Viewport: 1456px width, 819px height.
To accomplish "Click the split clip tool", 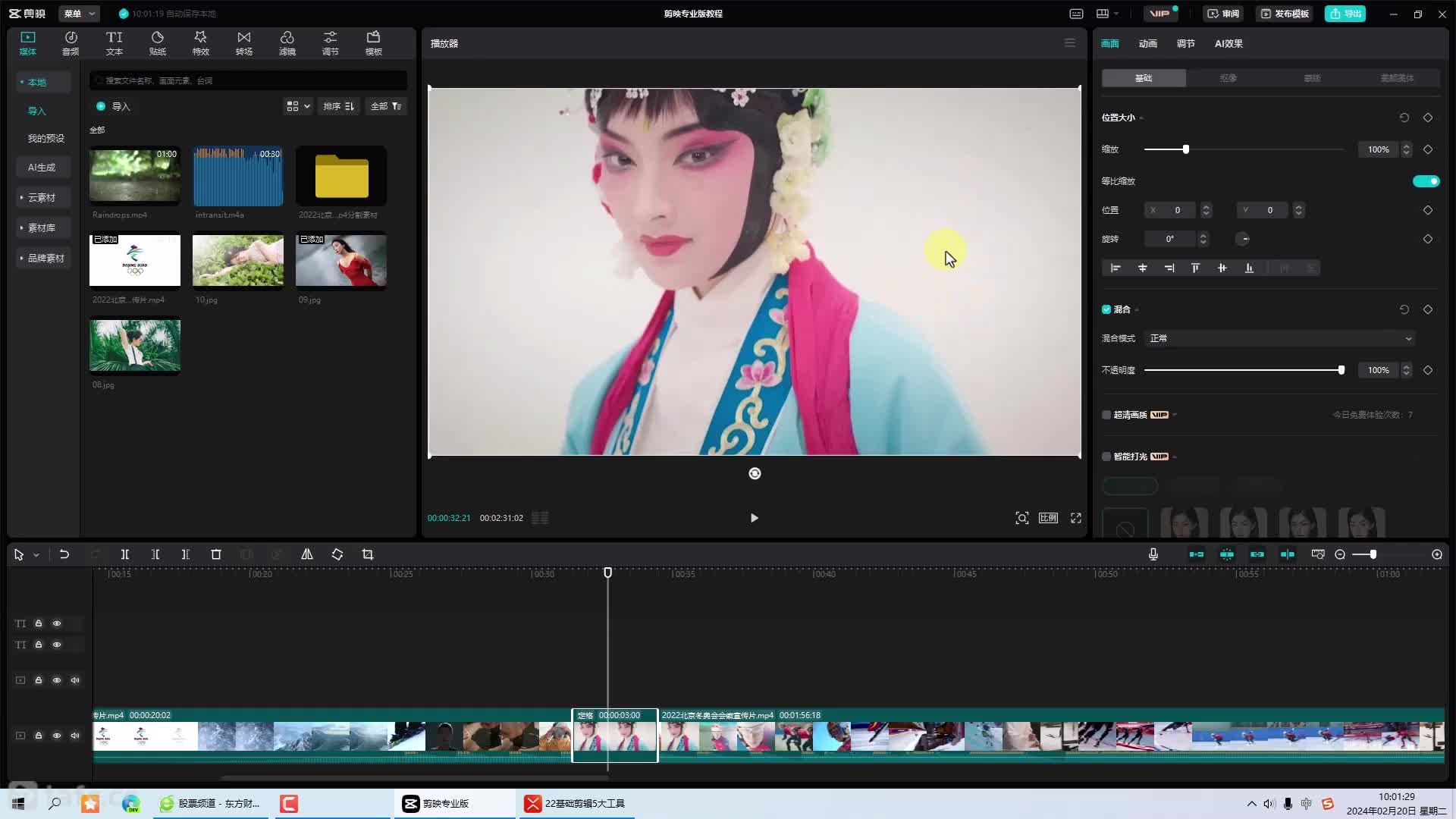I will [x=125, y=554].
